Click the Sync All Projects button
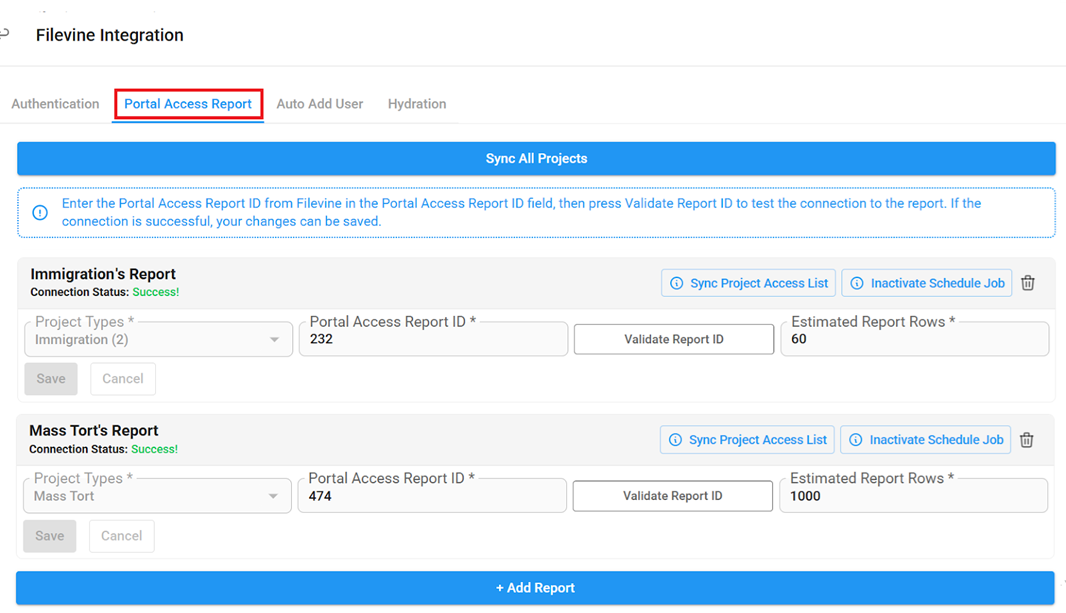 tap(536, 158)
